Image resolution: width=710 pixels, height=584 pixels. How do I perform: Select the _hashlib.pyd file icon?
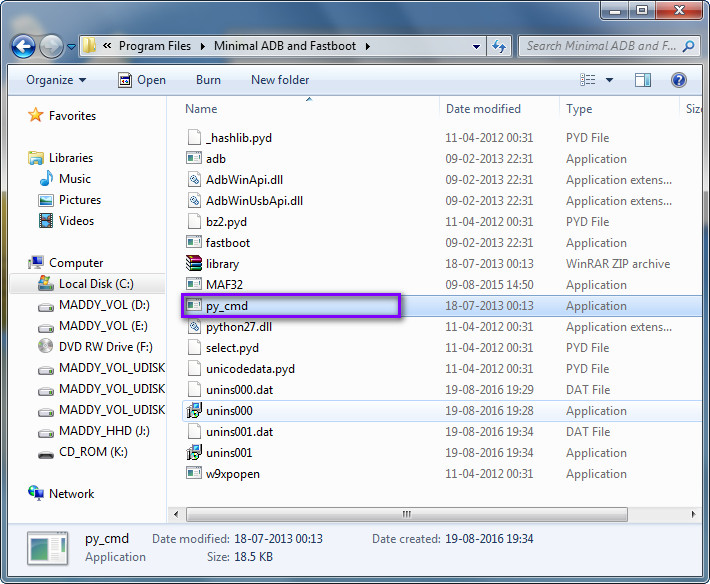pyautogui.click(x=194, y=137)
